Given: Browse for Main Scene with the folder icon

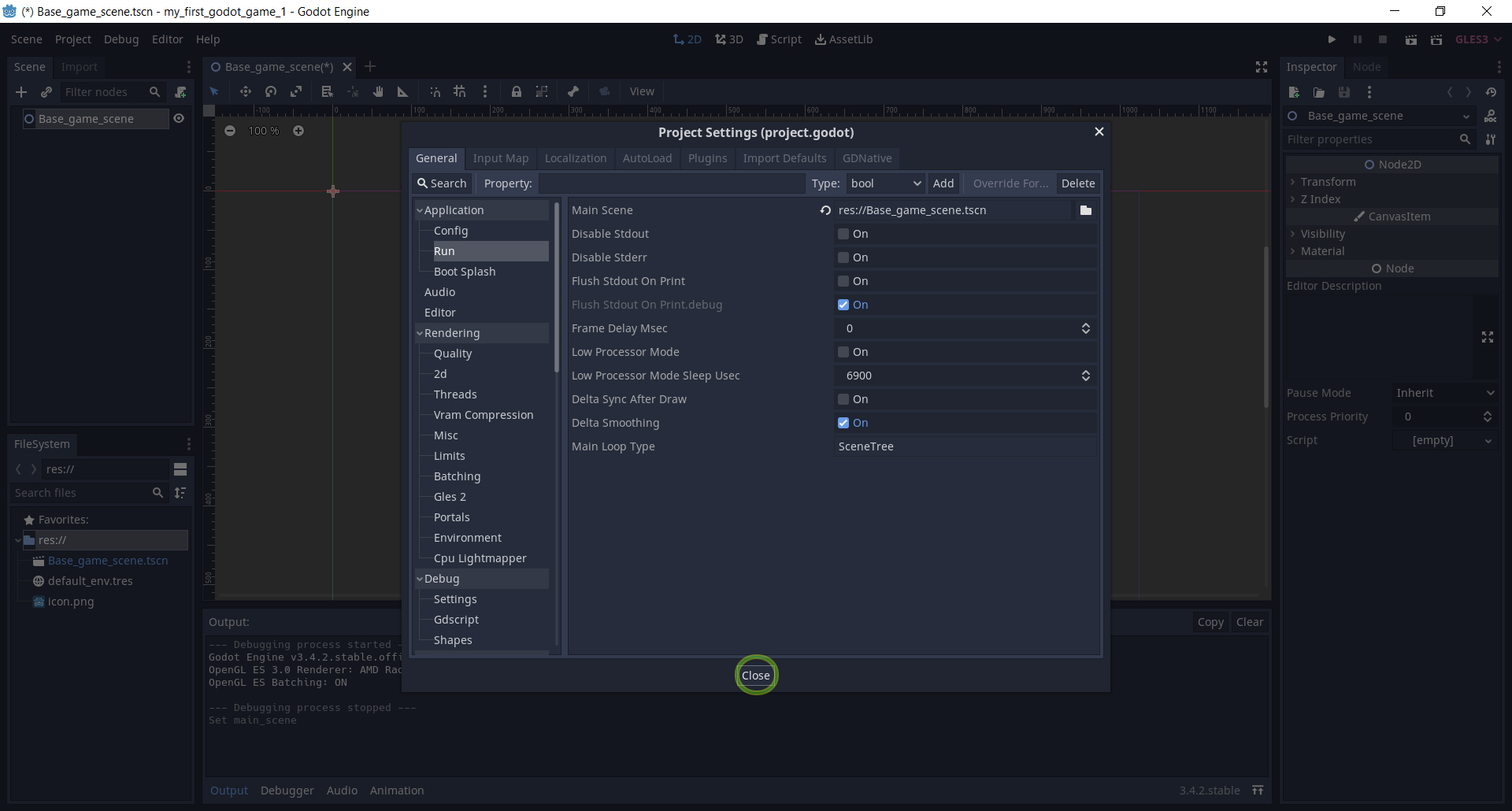Looking at the screenshot, I should tap(1086, 210).
